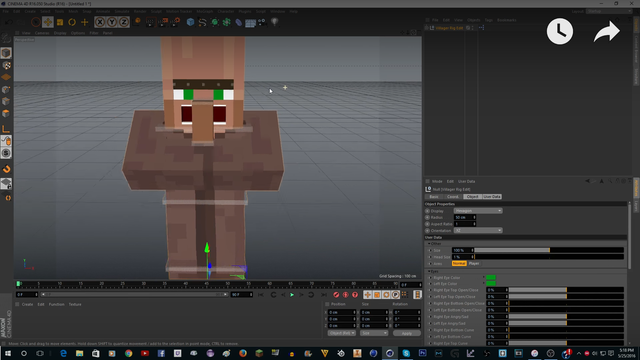640x360 pixels.
Task: Click the YouTube share arrow icon
Action: (607, 31)
